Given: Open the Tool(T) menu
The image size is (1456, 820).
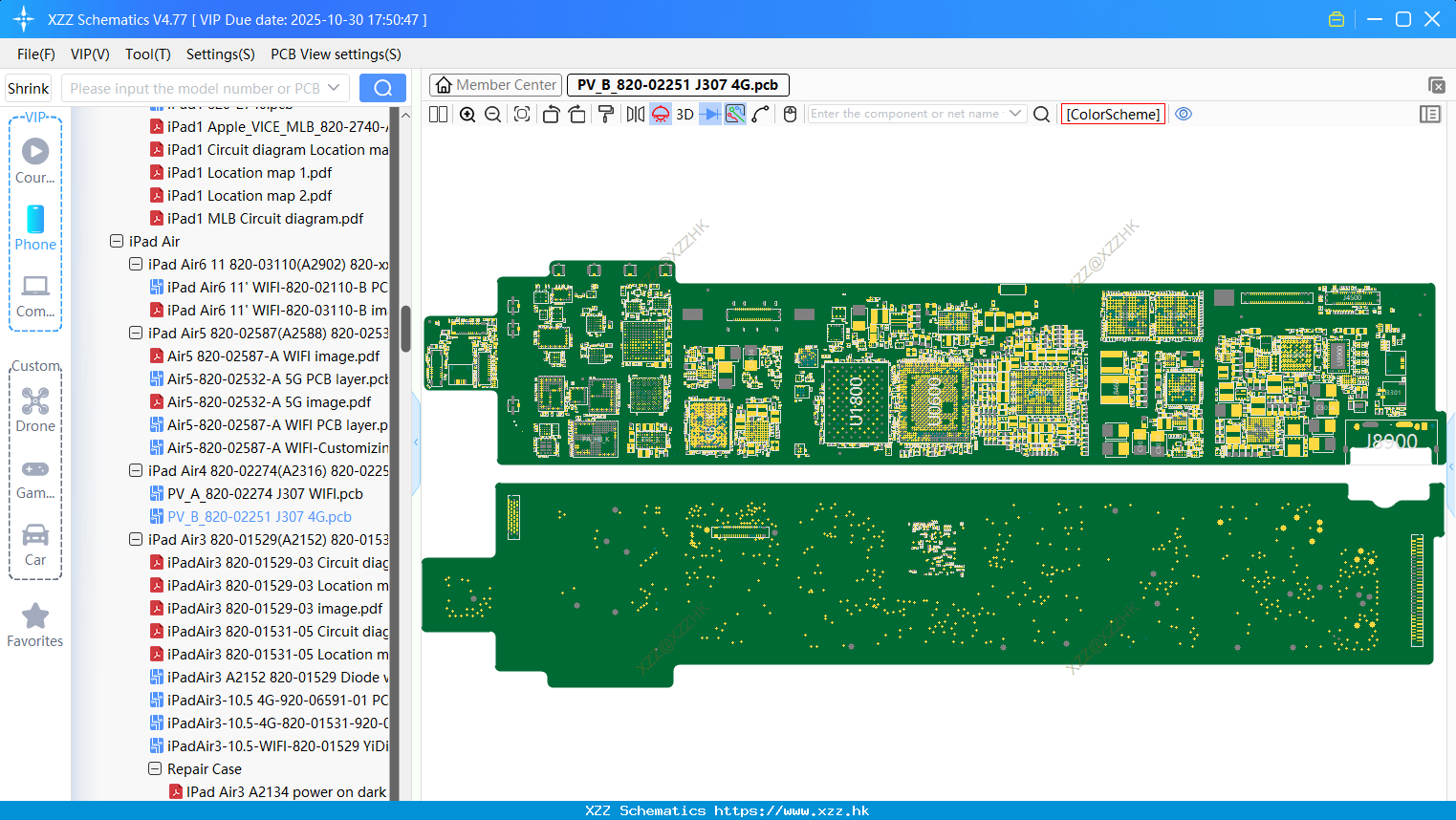Looking at the screenshot, I should pos(148,54).
